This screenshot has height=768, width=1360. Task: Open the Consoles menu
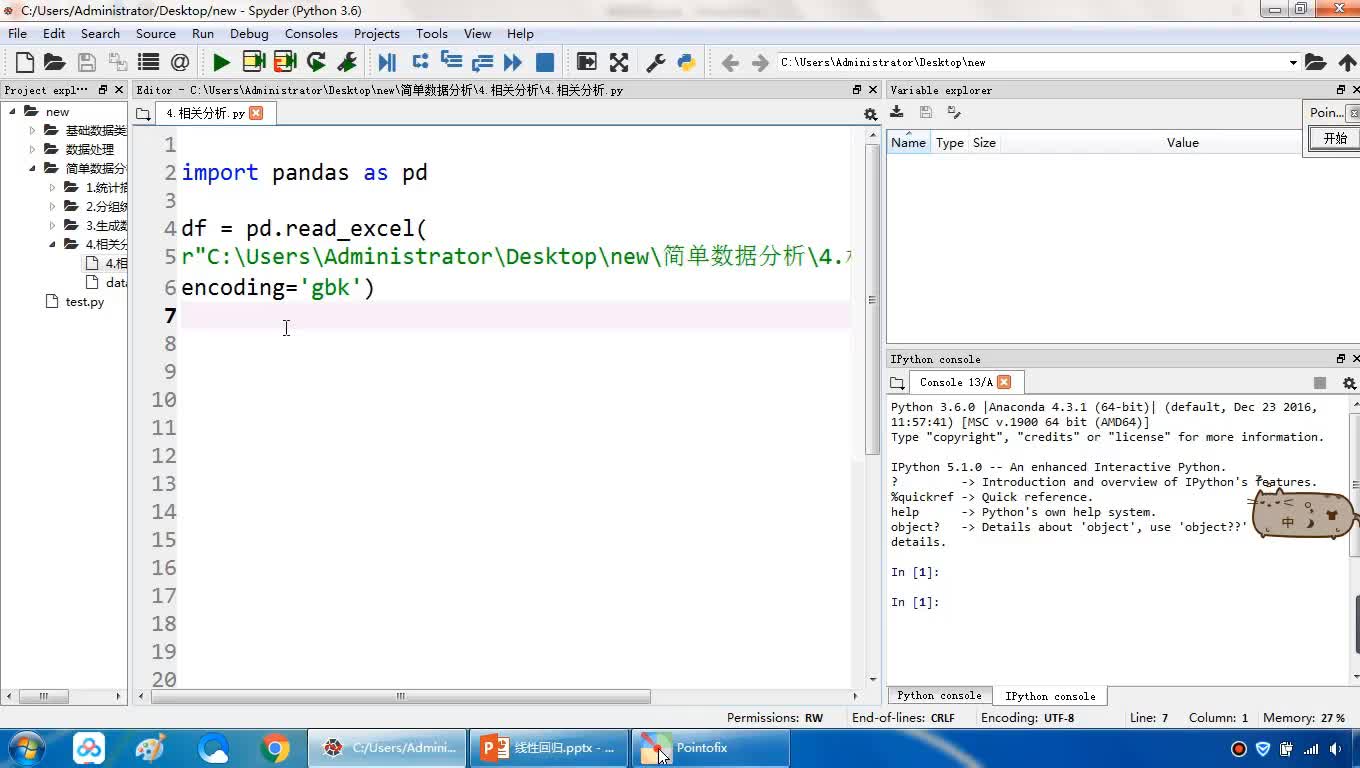311,33
